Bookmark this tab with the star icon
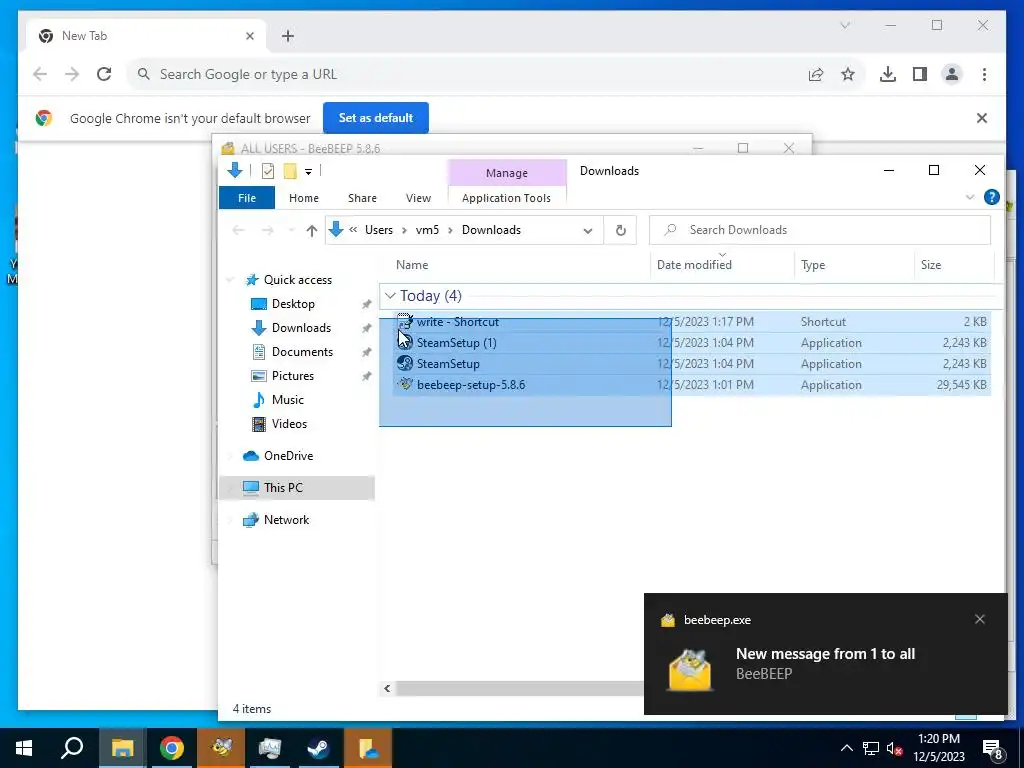Image resolution: width=1024 pixels, height=768 pixels. (x=848, y=74)
